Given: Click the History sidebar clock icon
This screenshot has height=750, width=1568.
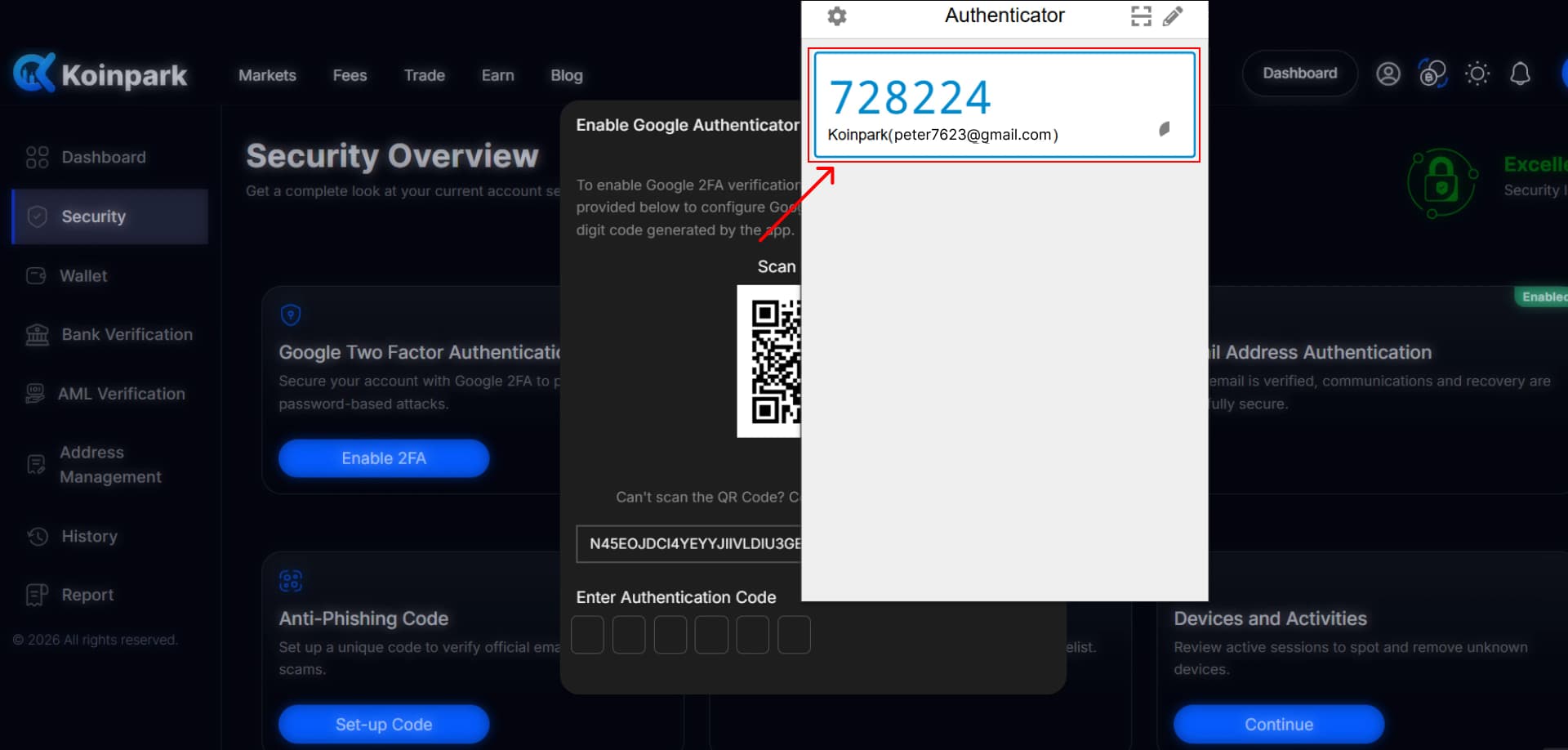Looking at the screenshot, I should tap(38, 536).
